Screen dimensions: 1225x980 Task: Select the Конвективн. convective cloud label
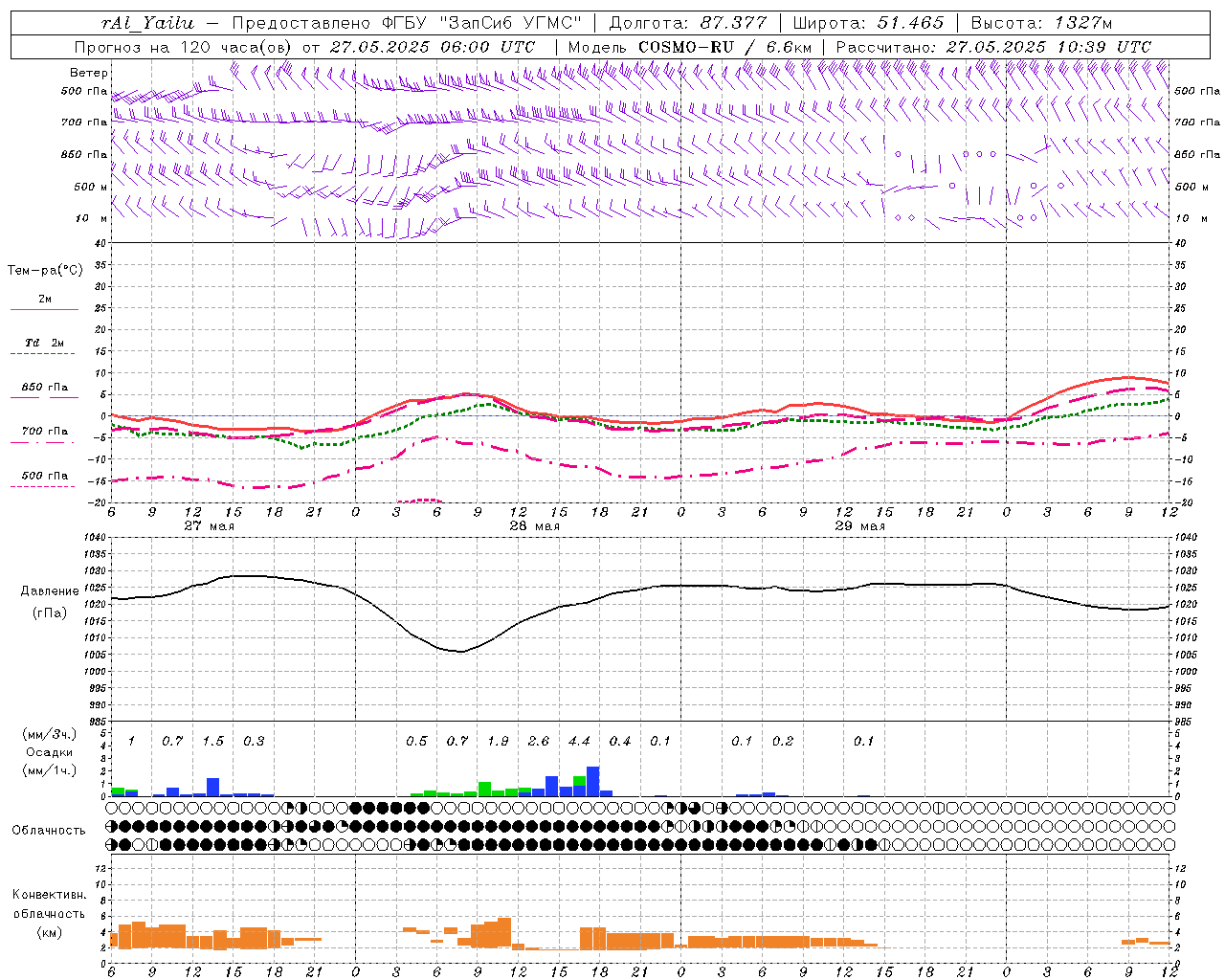[x=49, y=895]
